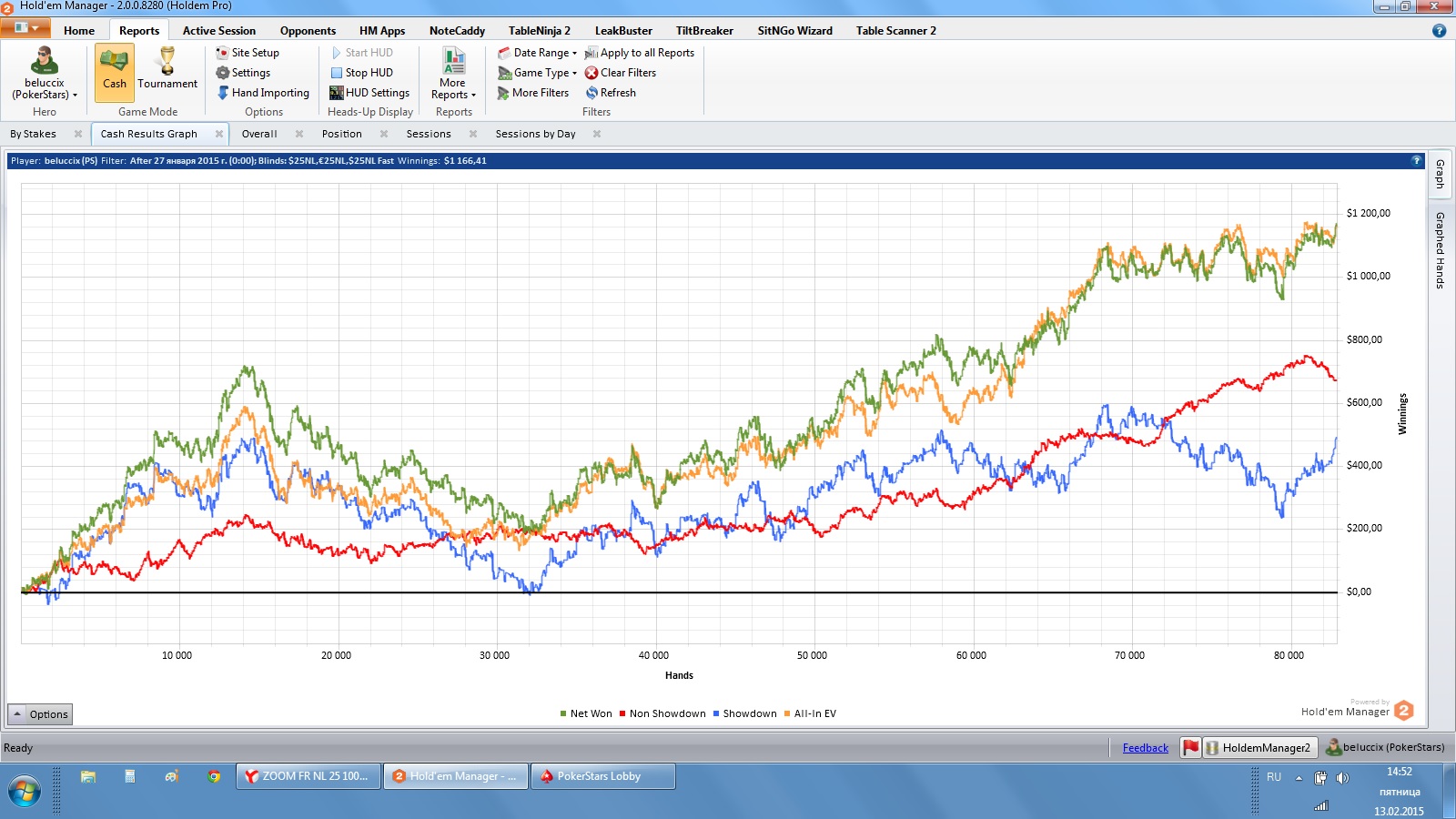Open the HM Apps ribbon tab
1456x819 pixels.
(382, 30)
